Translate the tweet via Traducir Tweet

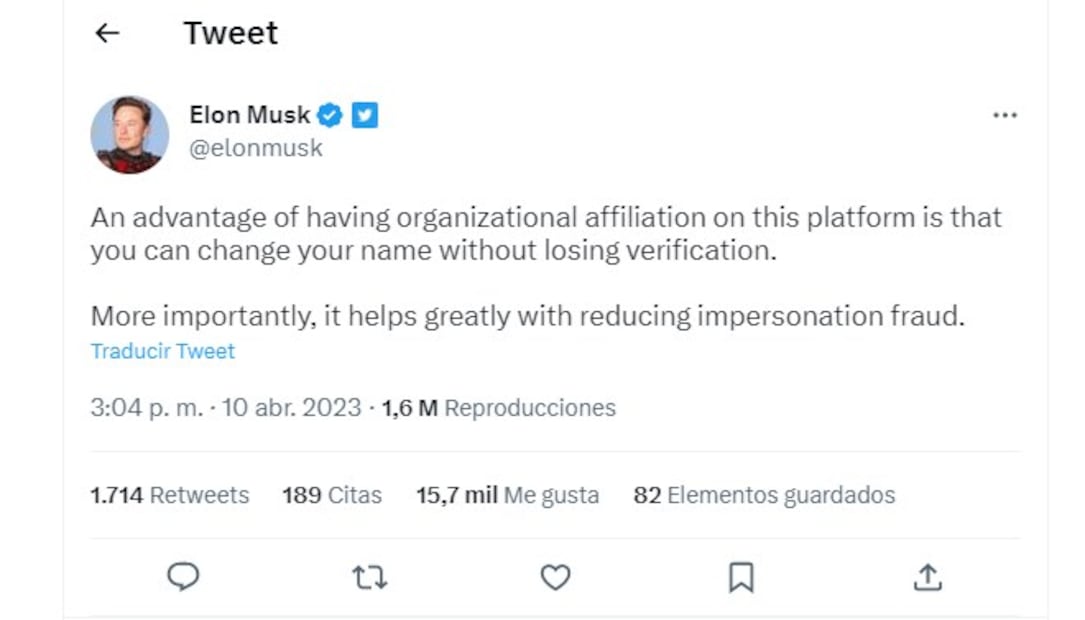[162, 351]
